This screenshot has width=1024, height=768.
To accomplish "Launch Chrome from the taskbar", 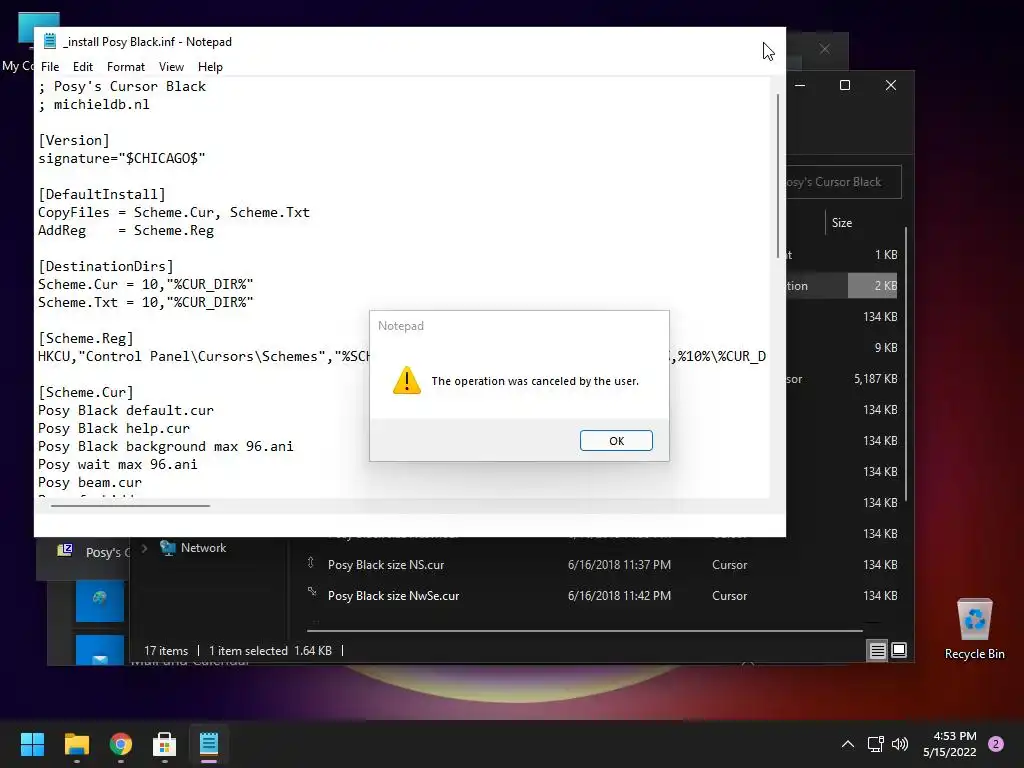I will coord(121,744).
